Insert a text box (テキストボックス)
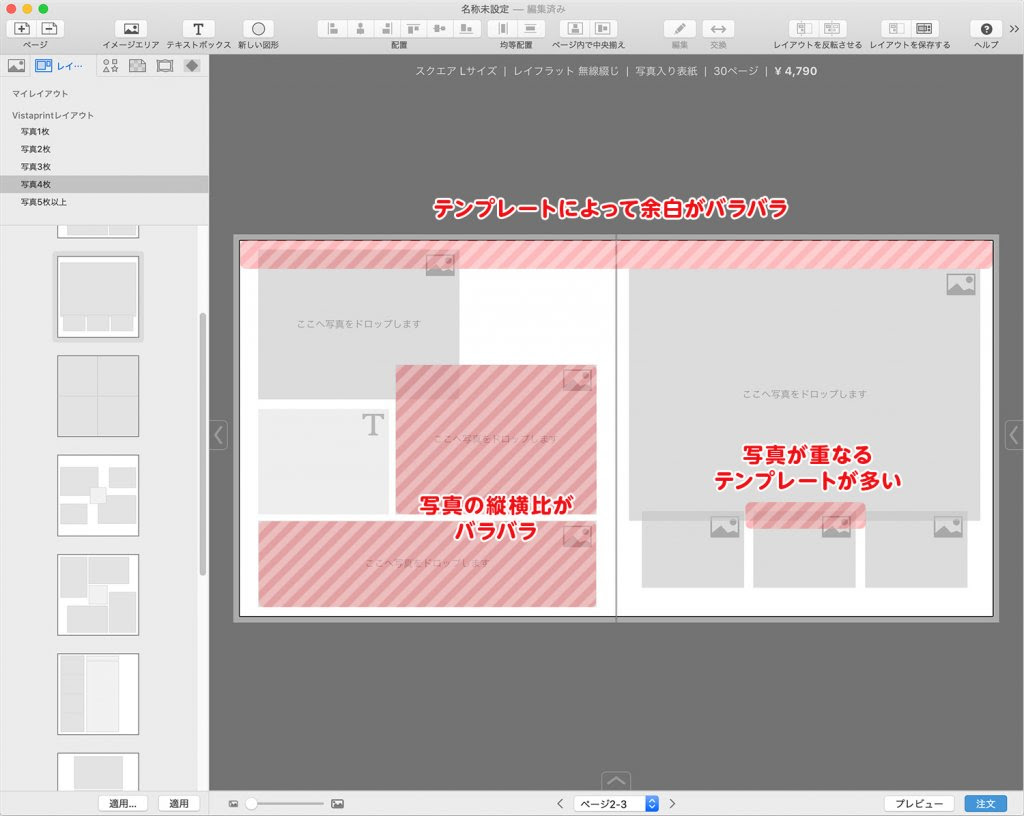This screenshot has height=816, width=1024. pos(198,29)
